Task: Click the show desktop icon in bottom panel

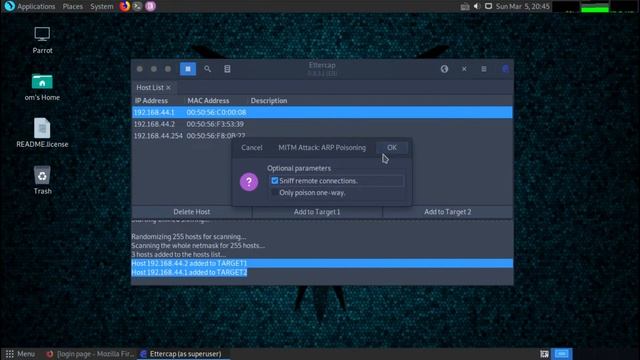Action: click(544, 354)
